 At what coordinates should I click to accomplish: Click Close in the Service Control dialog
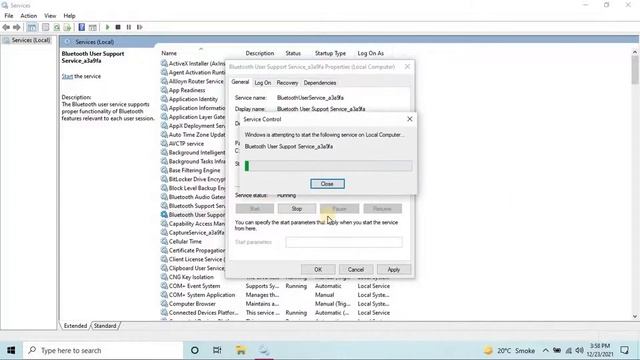327,184
